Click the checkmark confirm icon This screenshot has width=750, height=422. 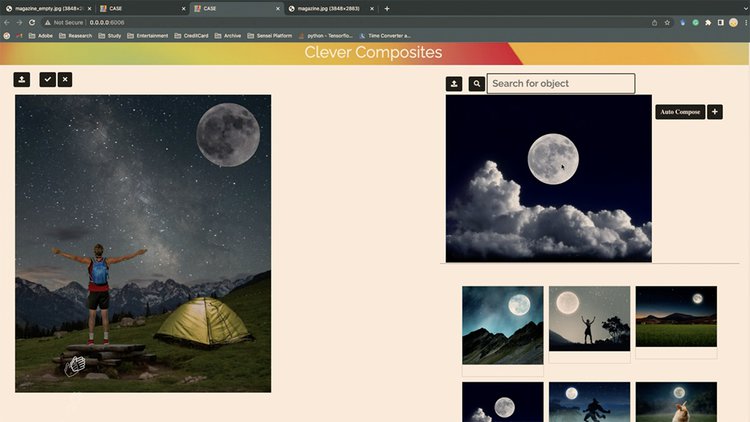[47, 79]
